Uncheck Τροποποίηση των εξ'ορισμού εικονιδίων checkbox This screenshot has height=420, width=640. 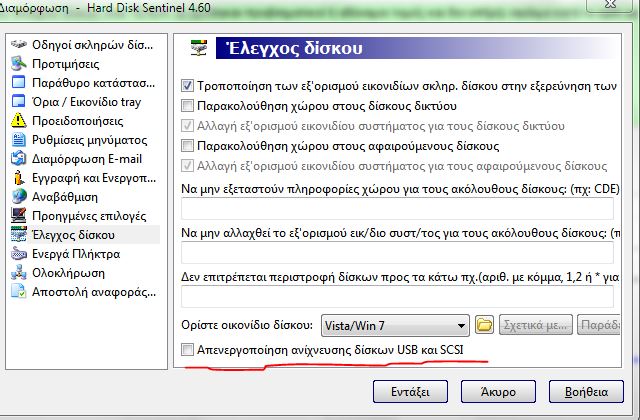pos(187,85)
